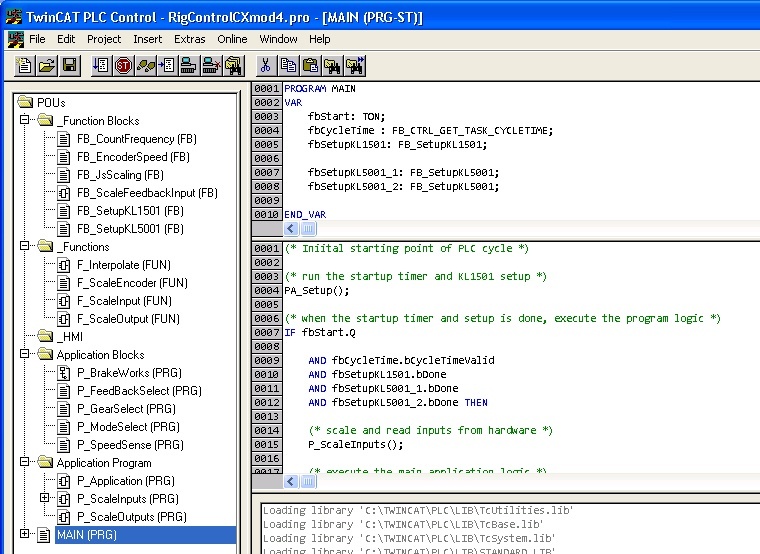Click the toggle breakpoint toolbar icon

pyautogui.click(x=167, y=65)
